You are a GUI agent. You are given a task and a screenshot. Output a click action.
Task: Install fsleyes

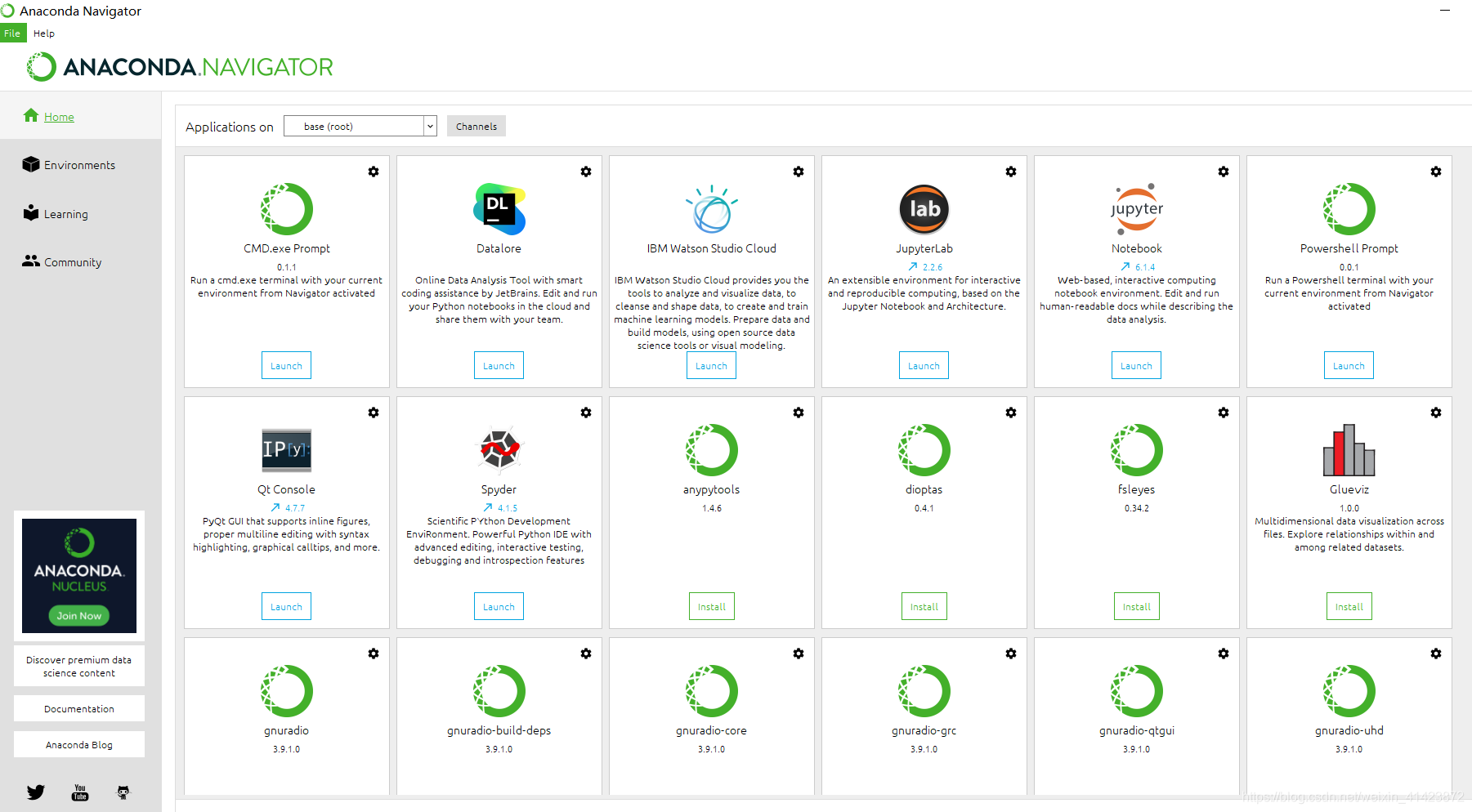[1137, 606]
